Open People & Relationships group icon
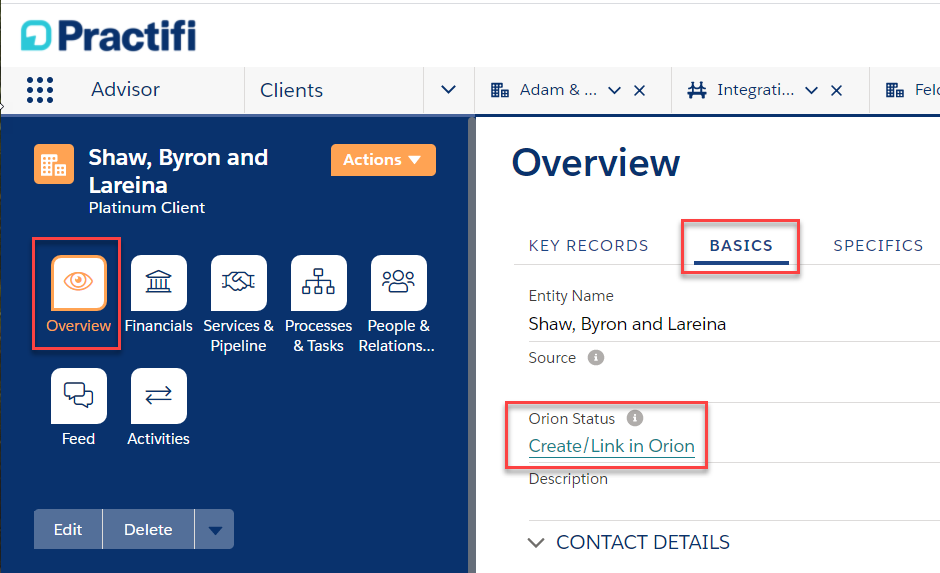940x573 pixels. point(399,283)
